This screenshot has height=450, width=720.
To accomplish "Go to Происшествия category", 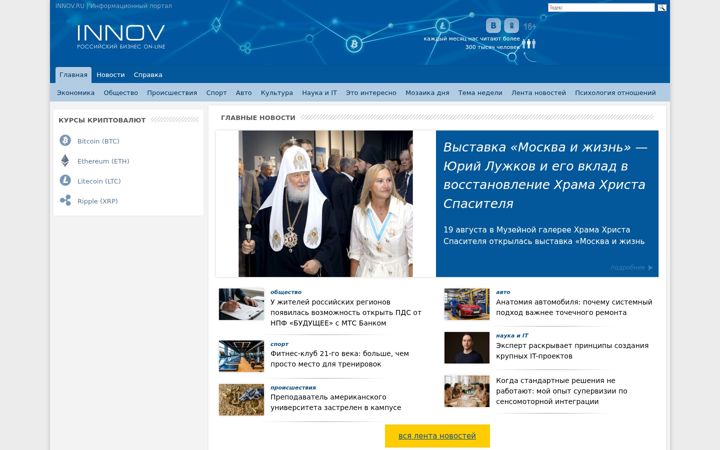I will (172, 93).
